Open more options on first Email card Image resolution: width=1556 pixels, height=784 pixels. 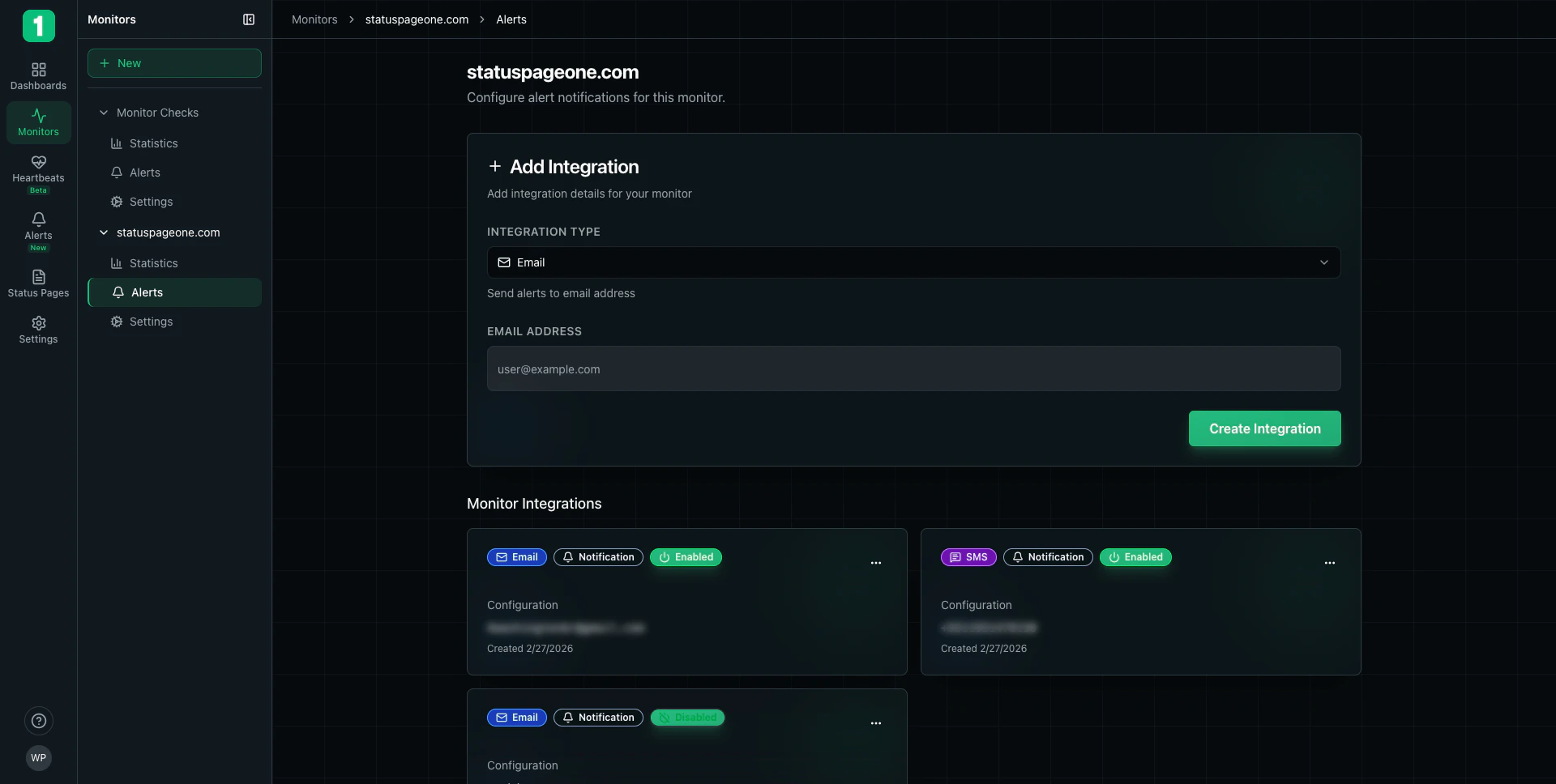(876, 563)
